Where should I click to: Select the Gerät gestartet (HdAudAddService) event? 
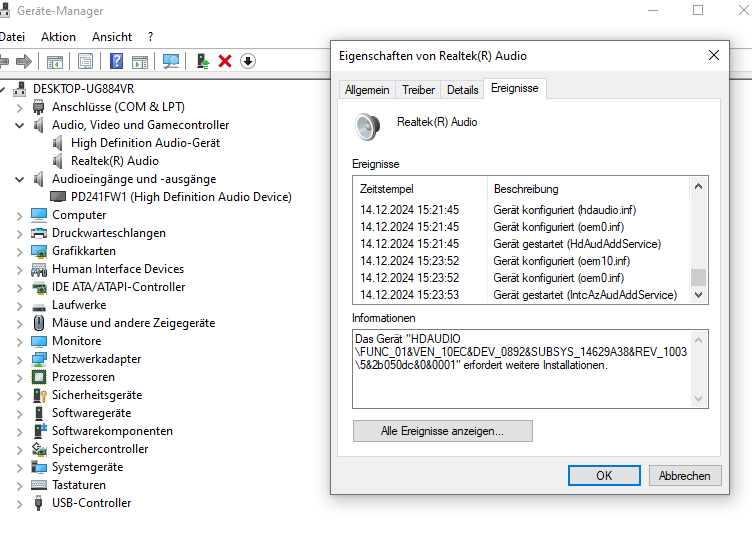522,244
